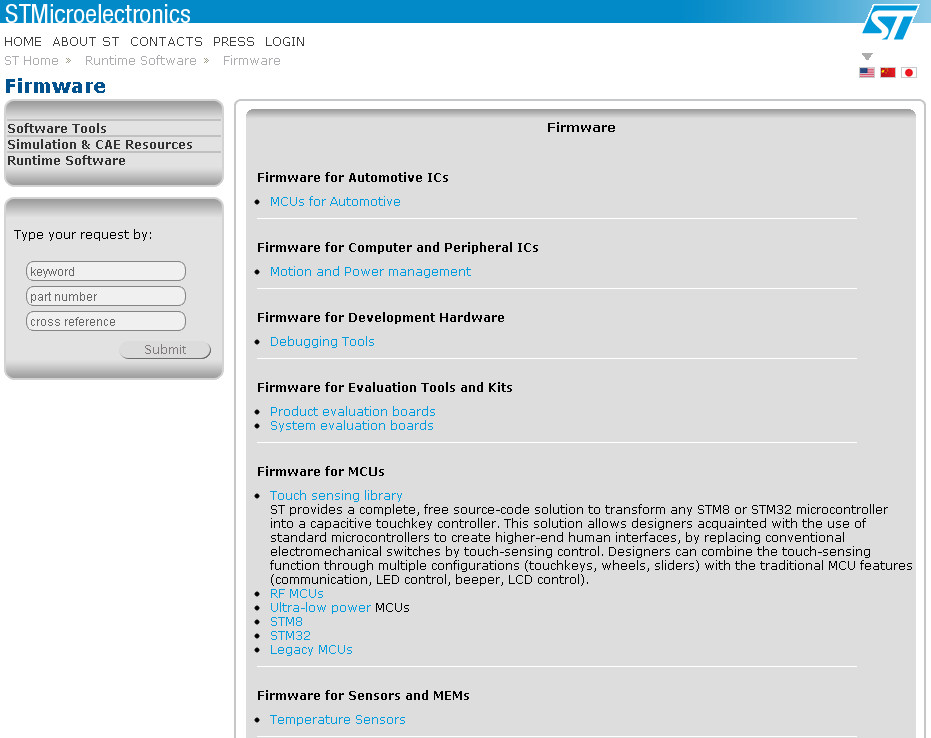Open the LOGIN menu item
931x738 pixels.
[285, 42]
